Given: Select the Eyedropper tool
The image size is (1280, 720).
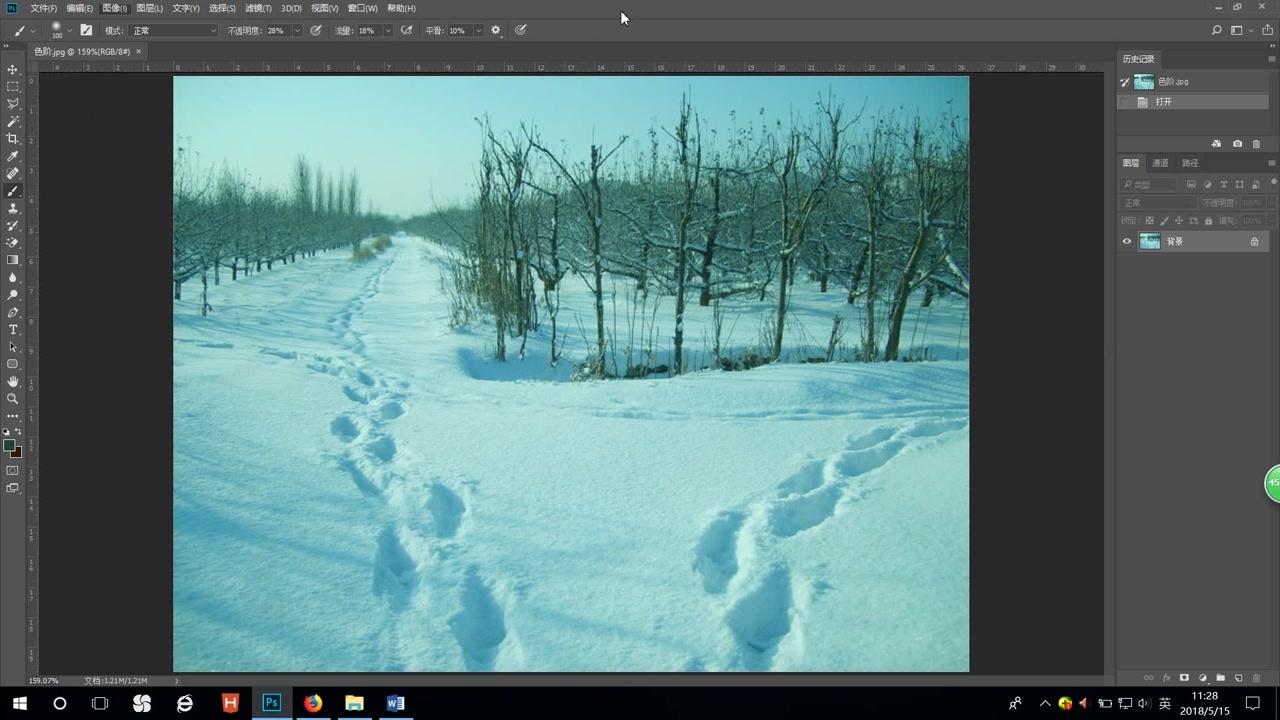Looking at the screenshot, I should 13,156.
